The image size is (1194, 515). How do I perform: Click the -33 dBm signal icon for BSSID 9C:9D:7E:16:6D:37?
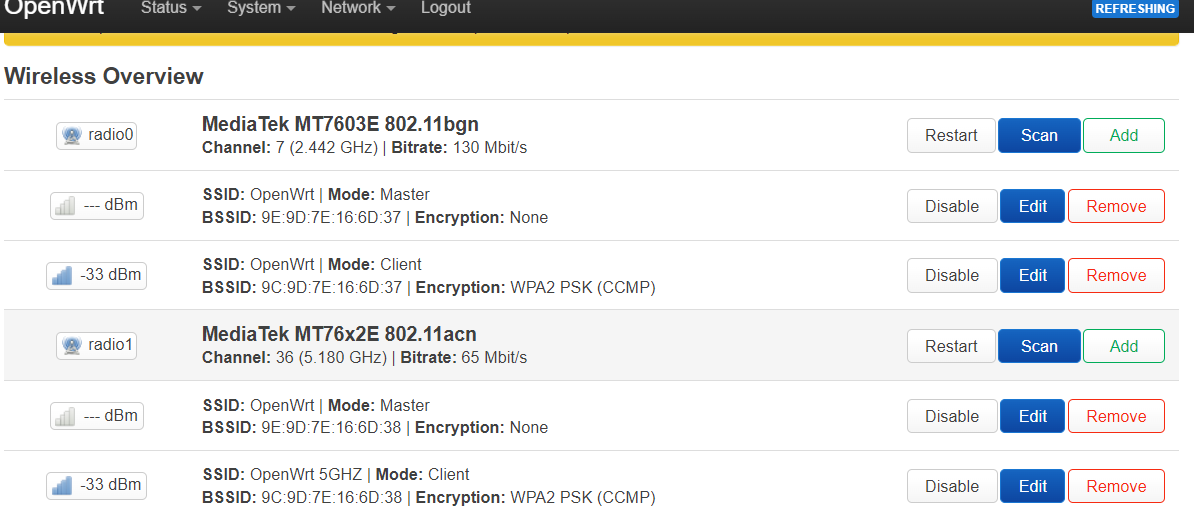pos(97,275)
